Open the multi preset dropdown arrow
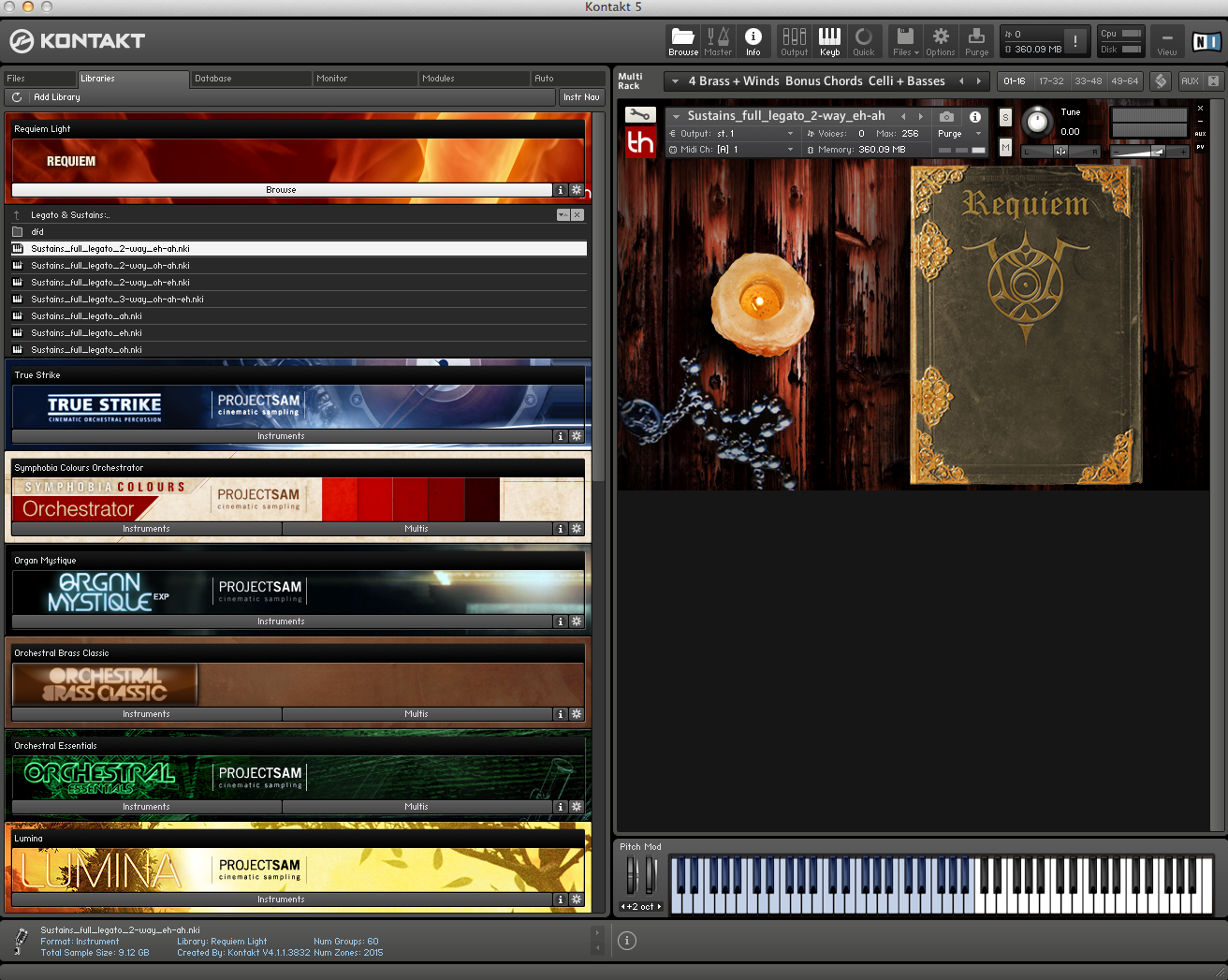 click(x=675, y=81)
